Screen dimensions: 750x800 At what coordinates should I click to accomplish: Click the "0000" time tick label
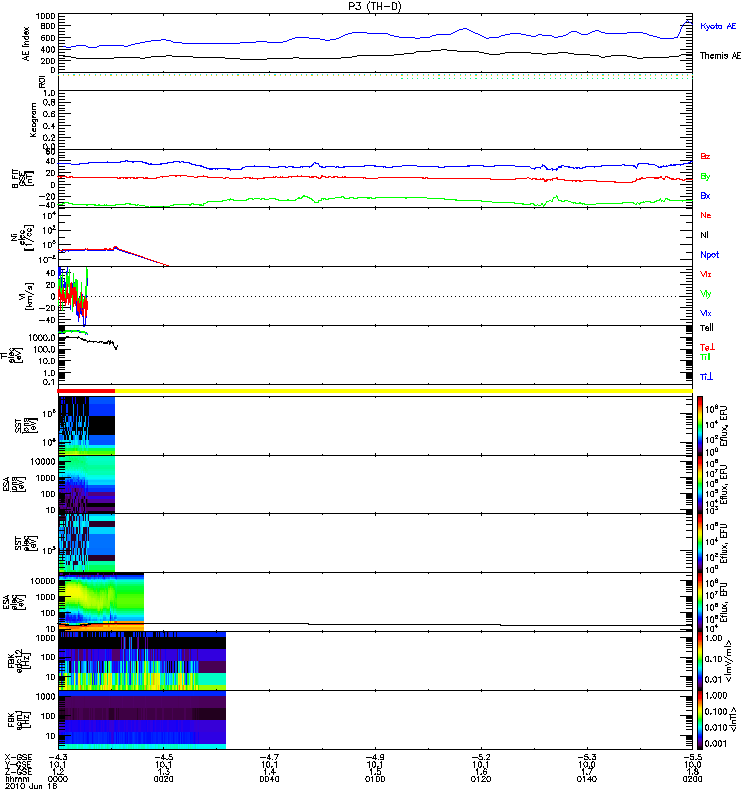coord(58,779)
